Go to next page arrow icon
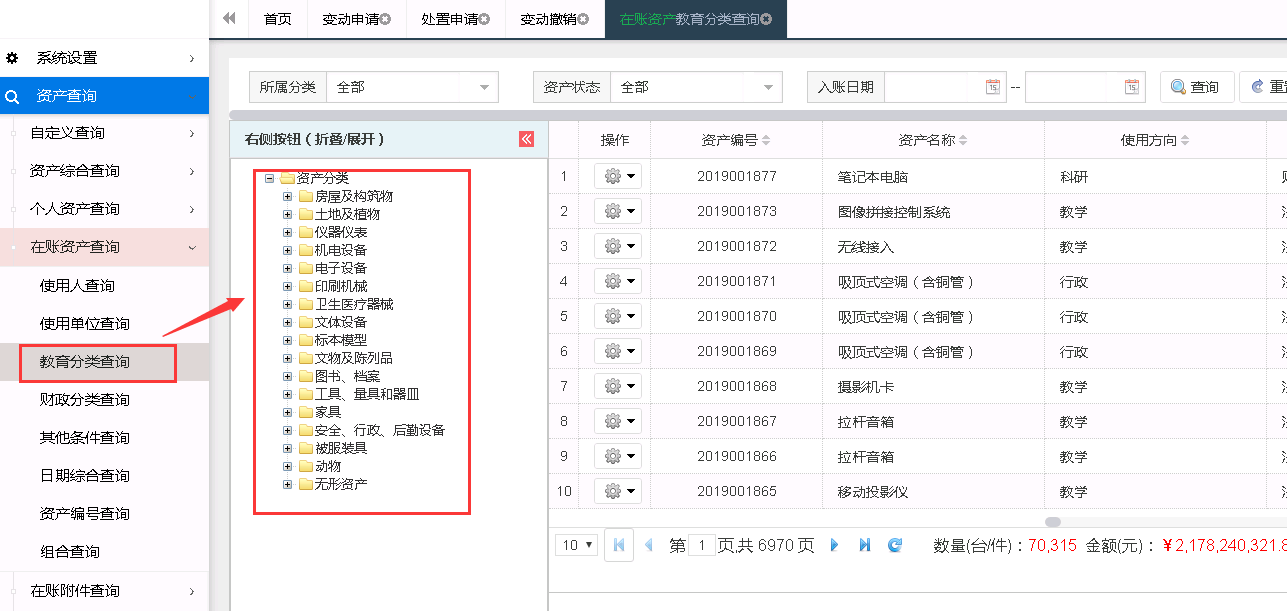Screen dimensions: 1287x611 tap(835, 545)
